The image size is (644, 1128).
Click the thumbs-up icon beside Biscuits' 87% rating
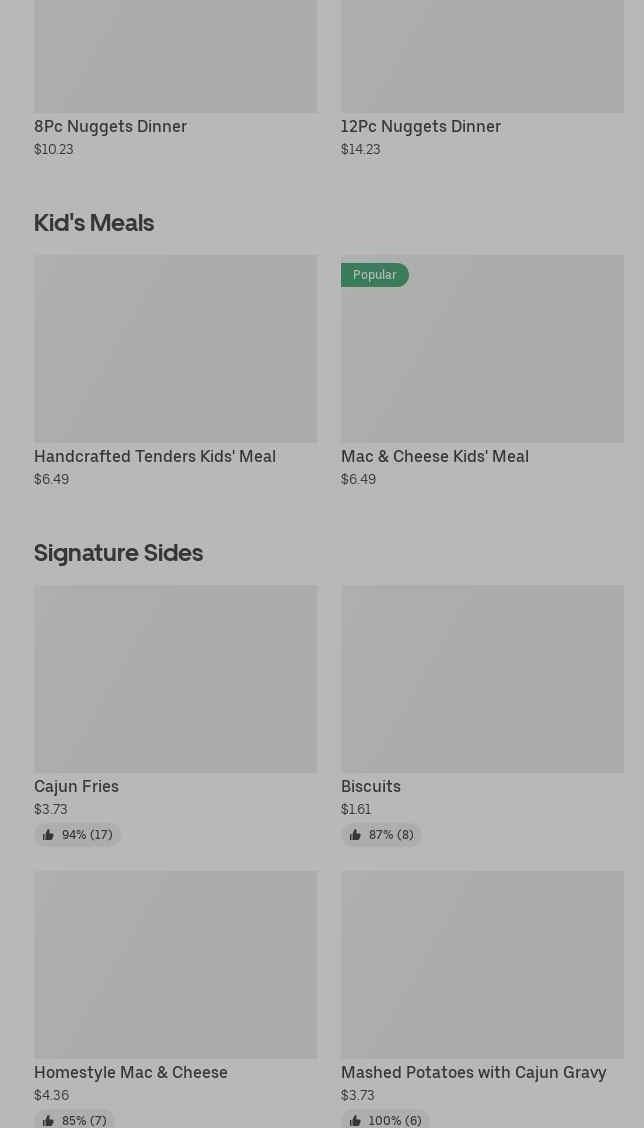pyautogui.click(x=355, y=835)
